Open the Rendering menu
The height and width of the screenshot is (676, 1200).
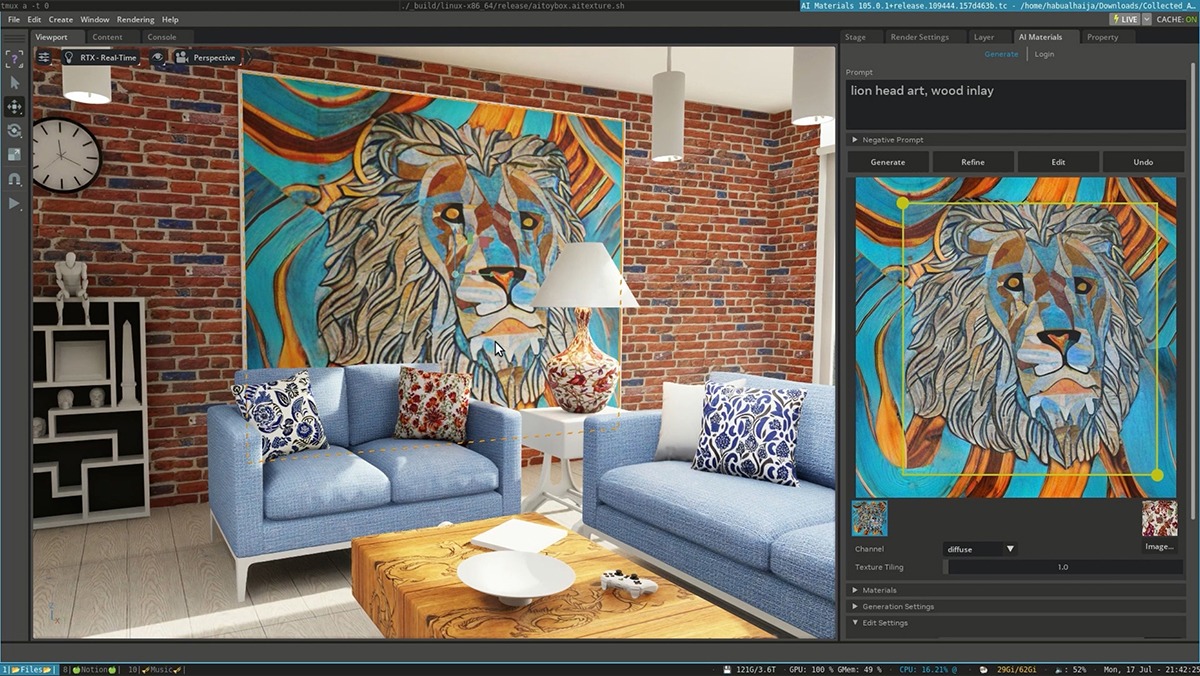click(x=135, y=19)
